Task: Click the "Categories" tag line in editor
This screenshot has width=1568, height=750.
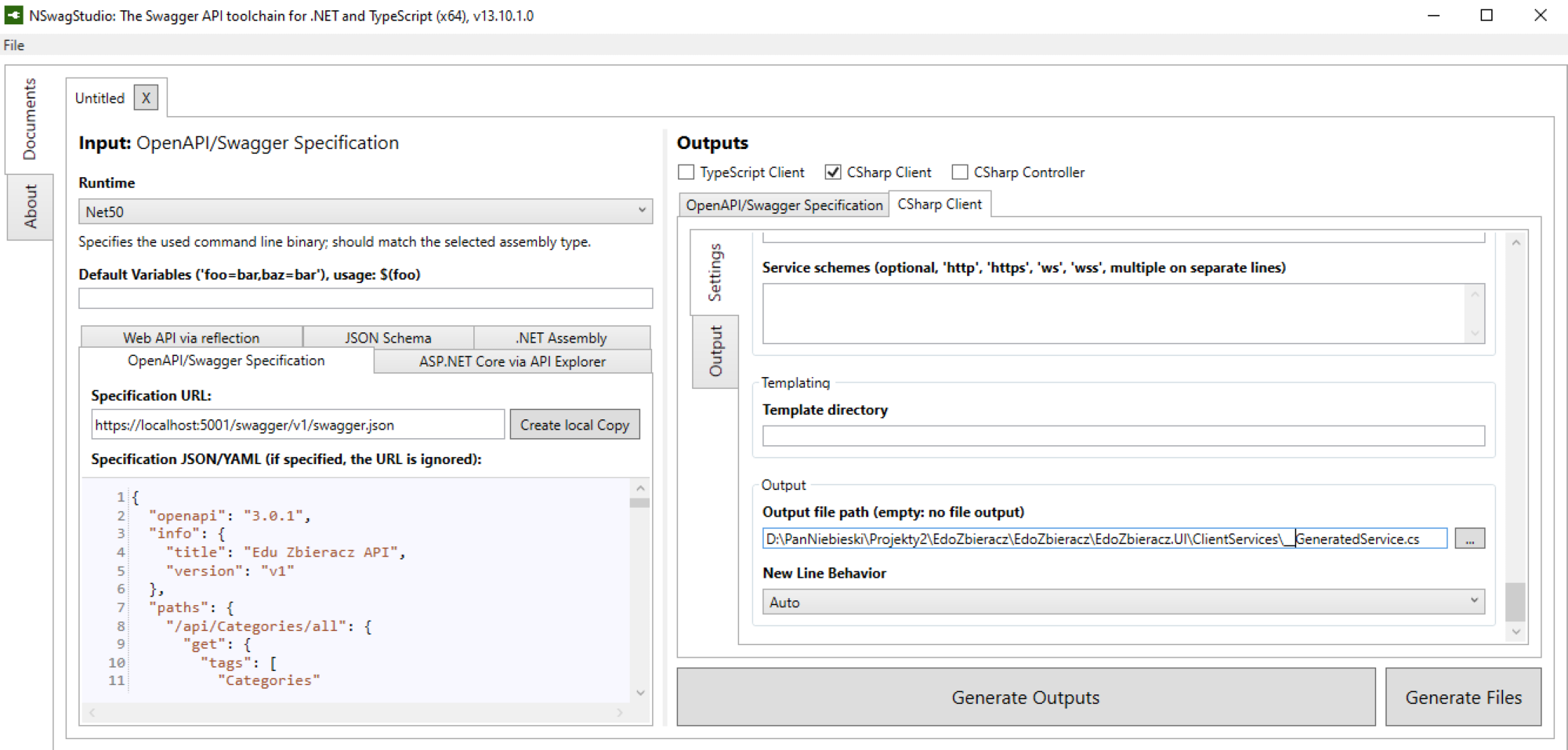Action: tap(269, 680)
